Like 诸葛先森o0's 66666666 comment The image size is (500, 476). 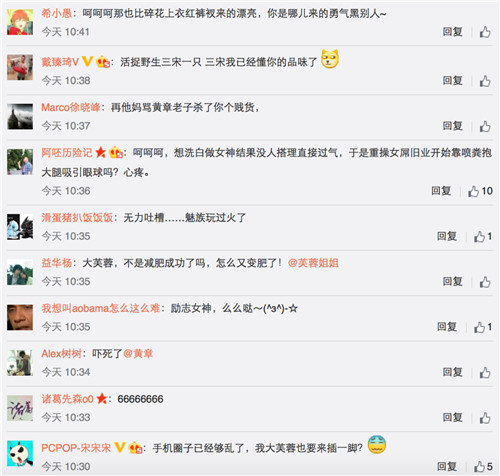pyautogui.click(x=485, y=418)
